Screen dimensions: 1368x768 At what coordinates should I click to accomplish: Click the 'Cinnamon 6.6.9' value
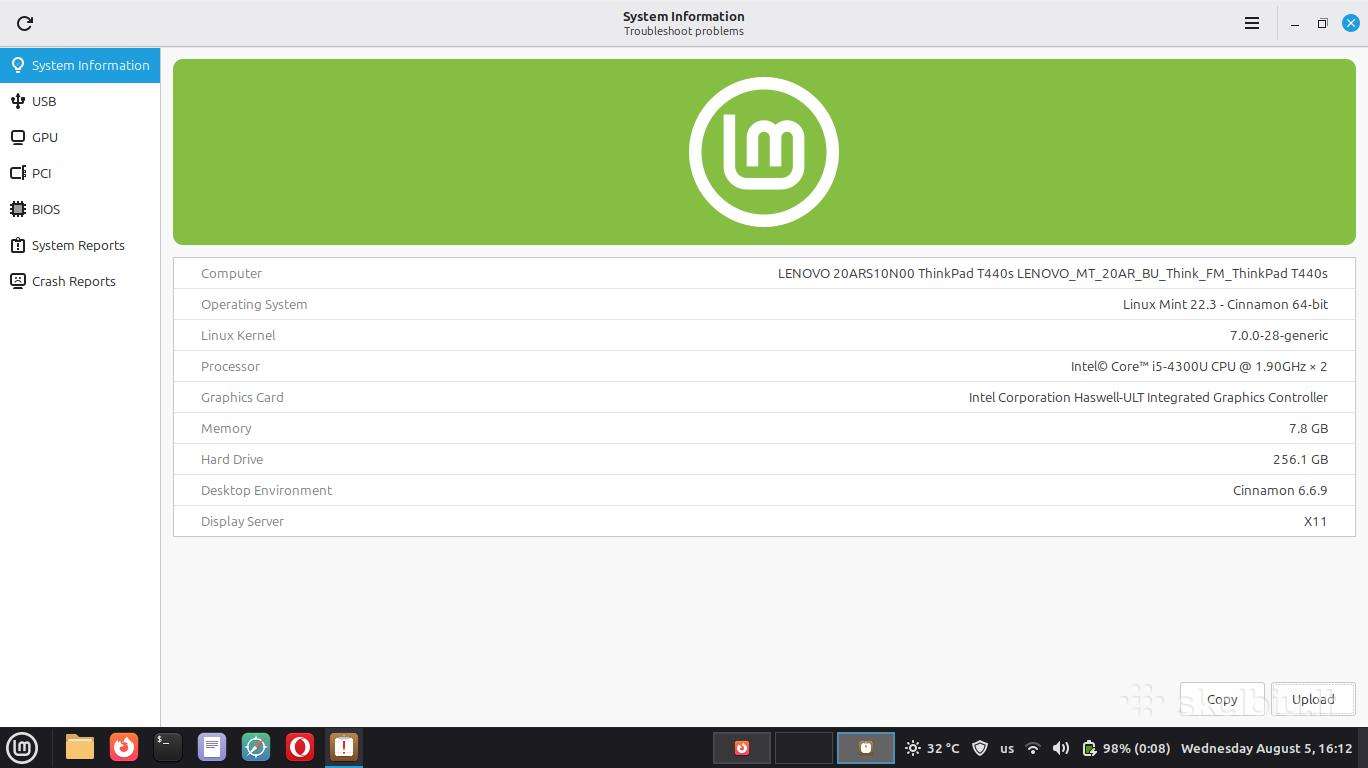[x=1280, y=490]
